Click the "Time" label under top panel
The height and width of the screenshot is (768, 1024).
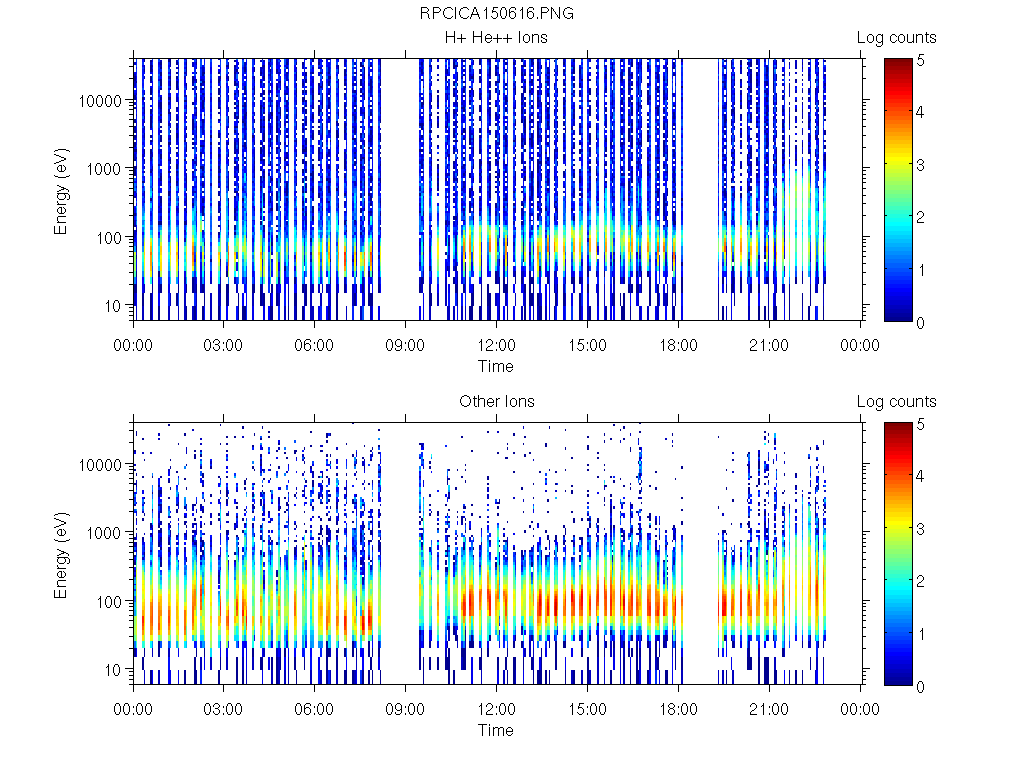(496, 366)
